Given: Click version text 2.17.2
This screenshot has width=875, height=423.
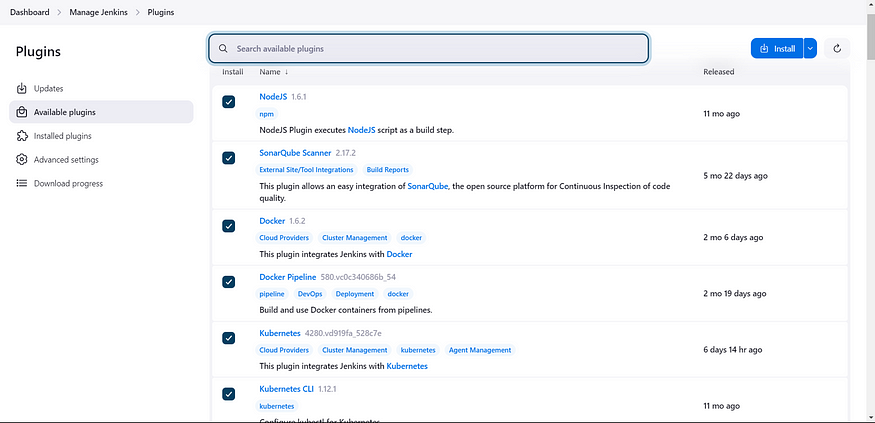Looking at the screenshot, I should click(x=346, y=153).
